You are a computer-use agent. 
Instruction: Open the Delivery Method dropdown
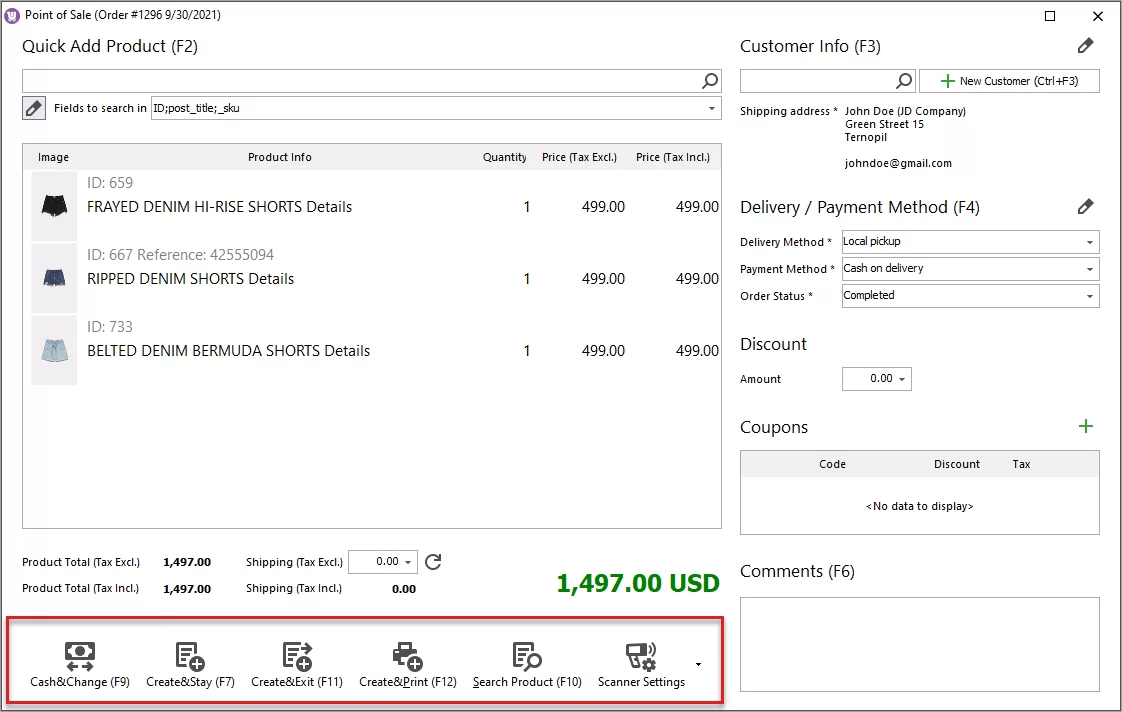tap(1089, 241)
